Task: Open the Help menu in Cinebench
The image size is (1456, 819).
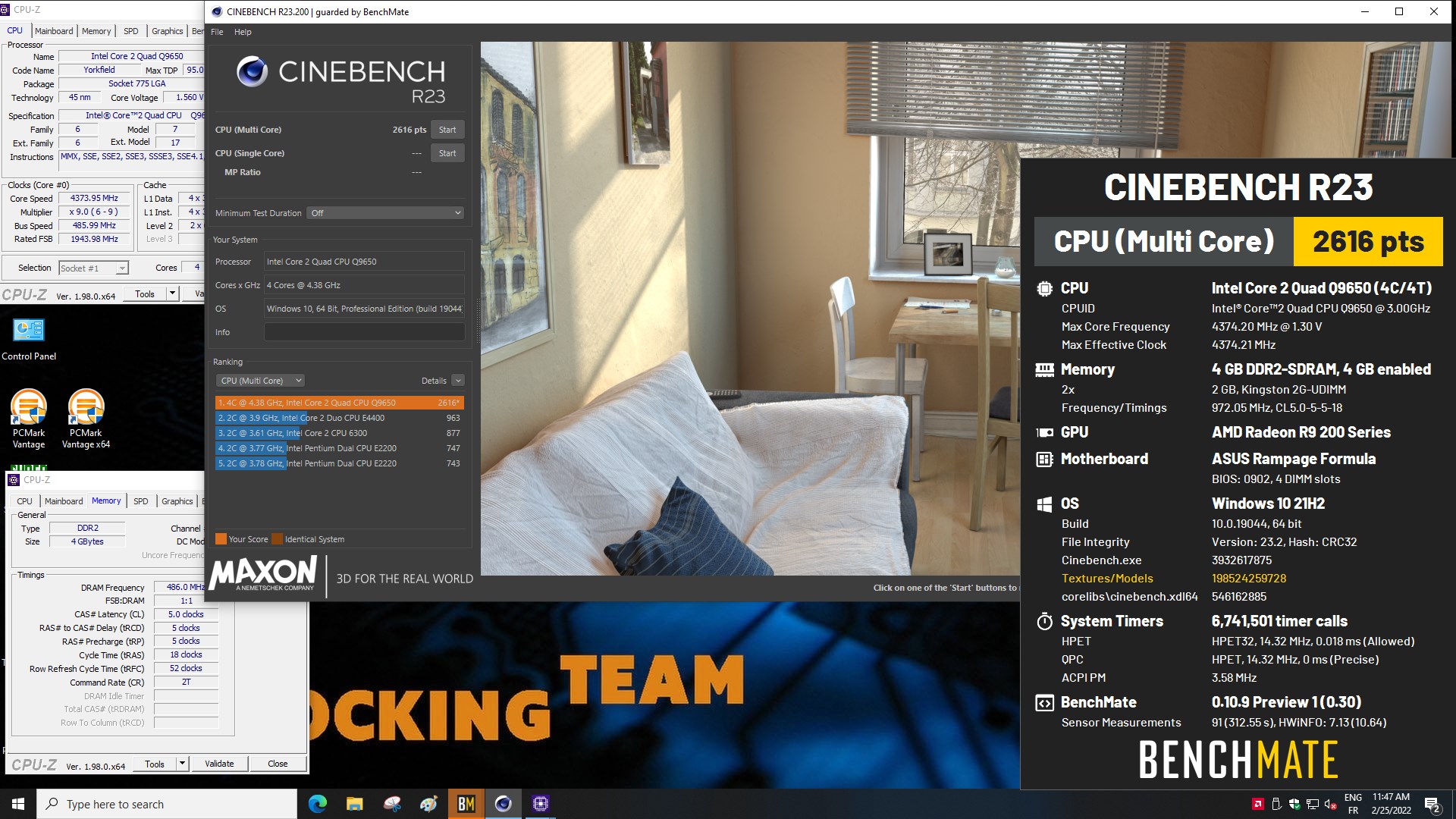Action: 243,32
